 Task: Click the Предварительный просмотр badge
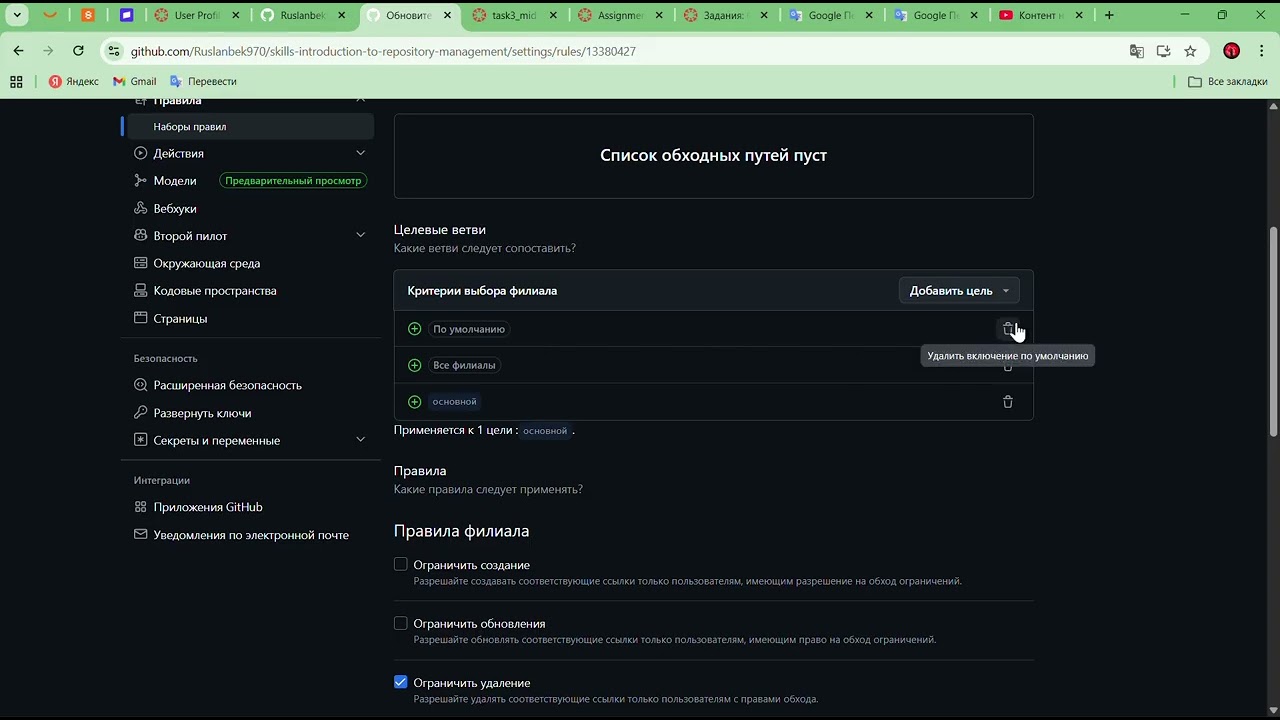click(293, 181)
